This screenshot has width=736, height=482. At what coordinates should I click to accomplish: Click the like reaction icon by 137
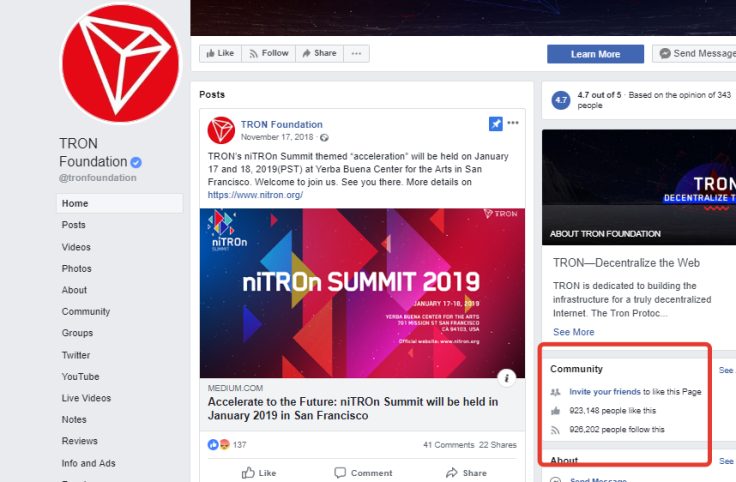tap(213, 444)
